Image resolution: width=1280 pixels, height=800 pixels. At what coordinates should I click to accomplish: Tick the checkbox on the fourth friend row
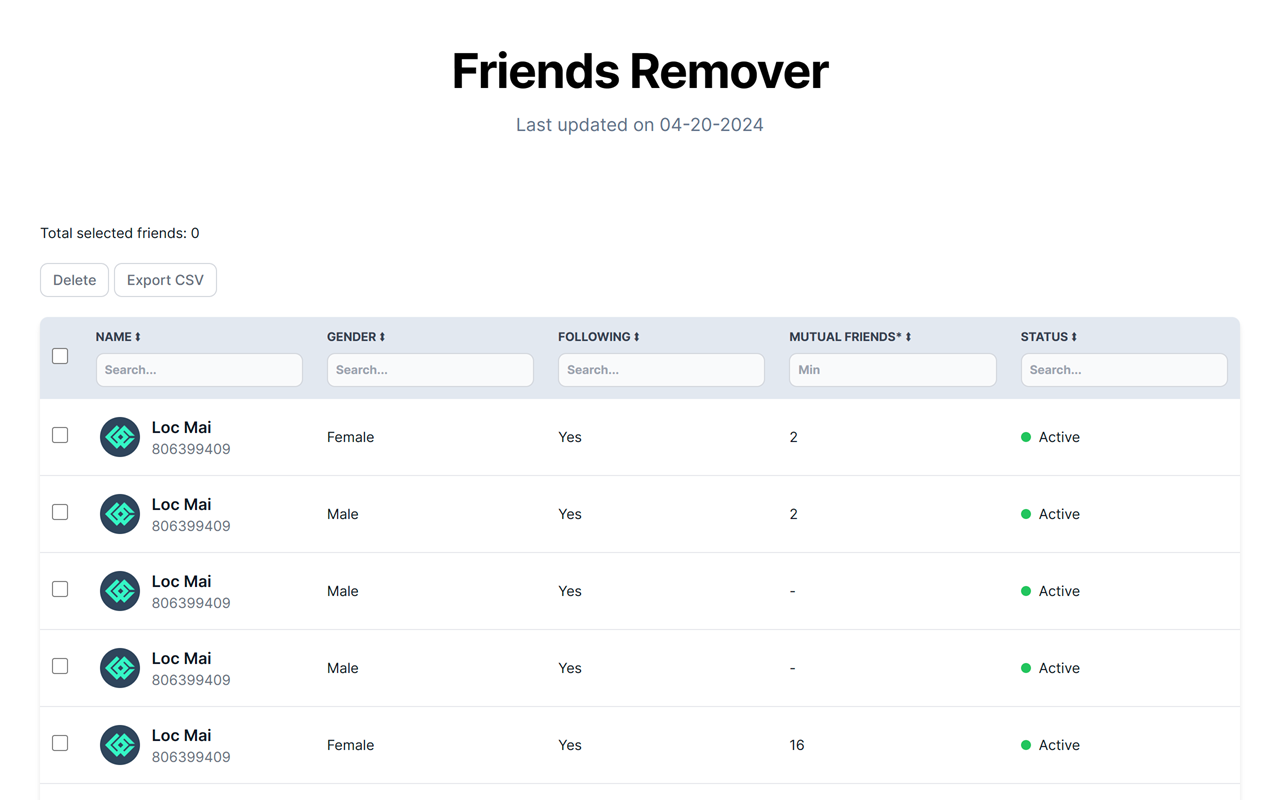(x=60, y=666)
